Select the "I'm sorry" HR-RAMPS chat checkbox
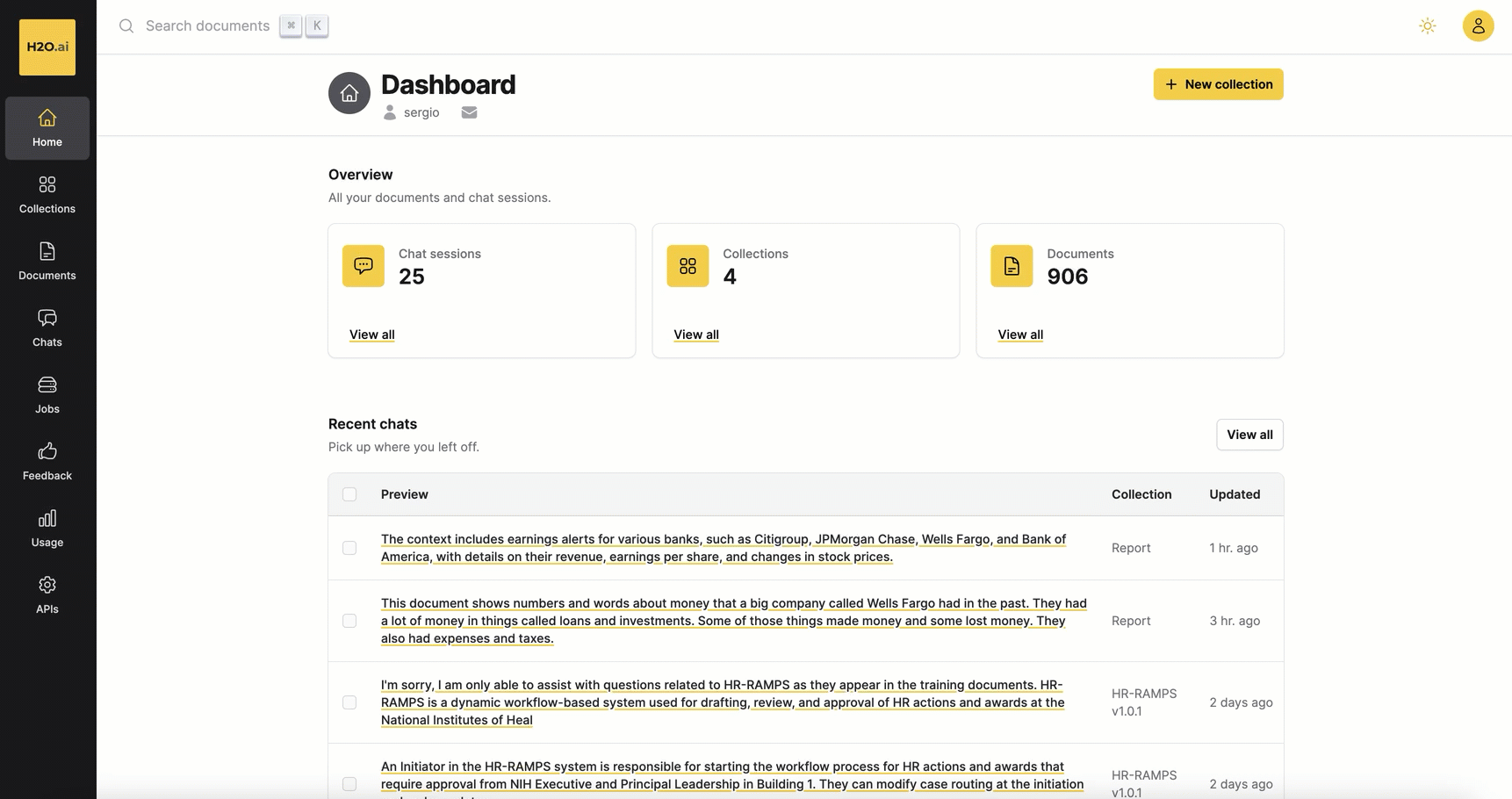 tap(349, 702)
